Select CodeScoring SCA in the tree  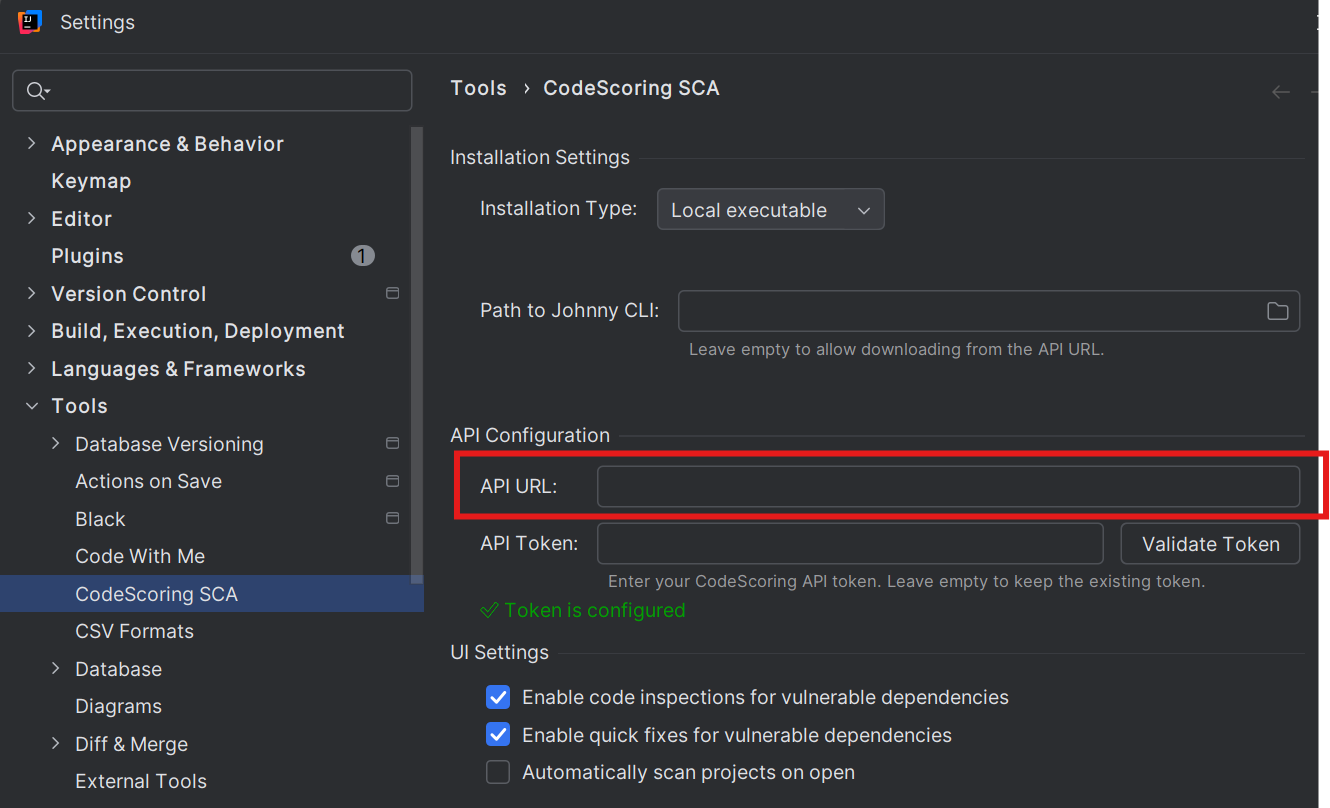156,594
